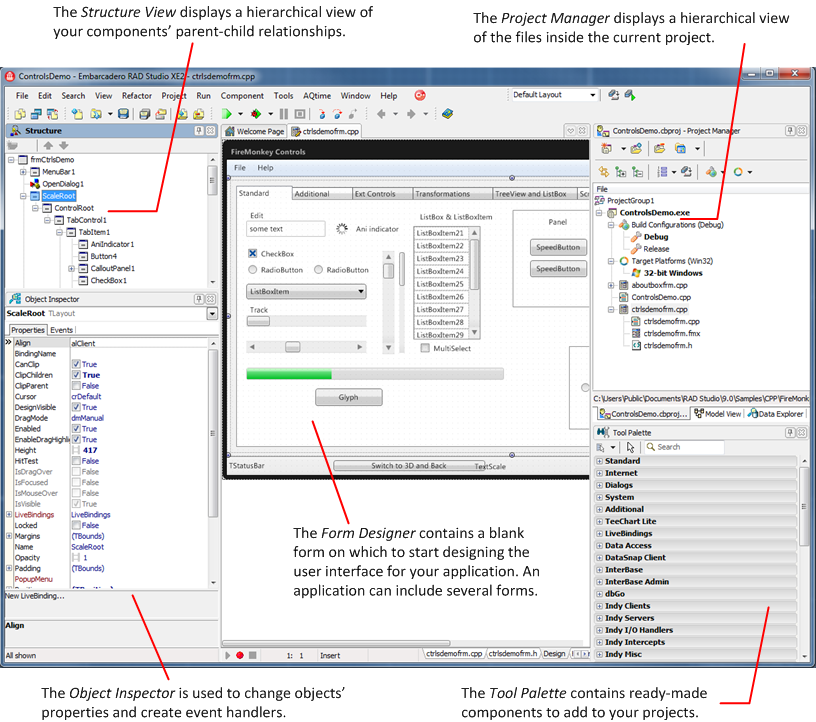The width and height of the screenshot is (816, 722).
Task: Open the Data Explorer tab
Action: click(x=776, y=414)
